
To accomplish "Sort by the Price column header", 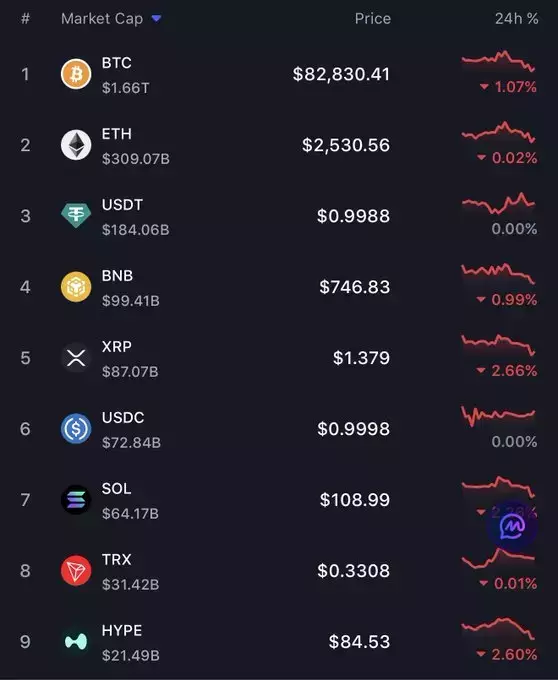I will coord(373,18).
